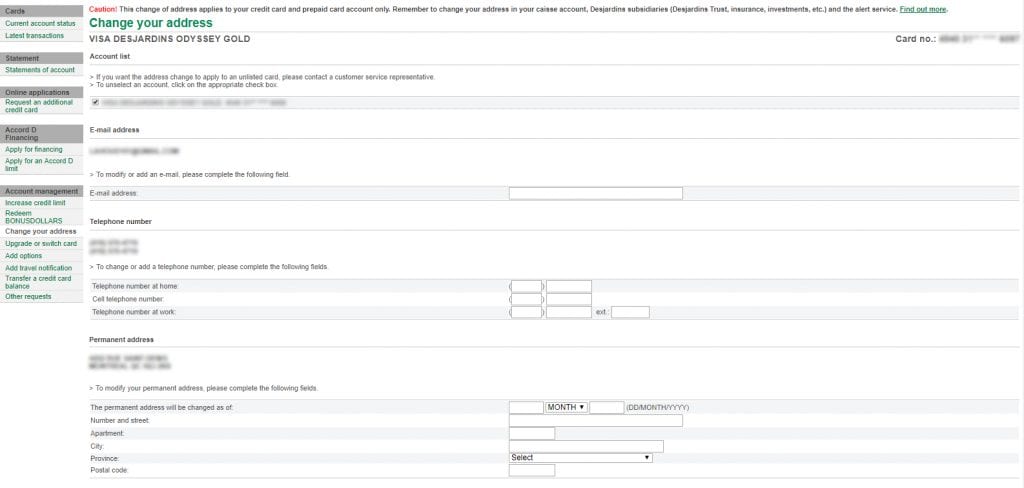Open Add travel notification
This screenshot has height=488, width=1024.
[39, 268]
